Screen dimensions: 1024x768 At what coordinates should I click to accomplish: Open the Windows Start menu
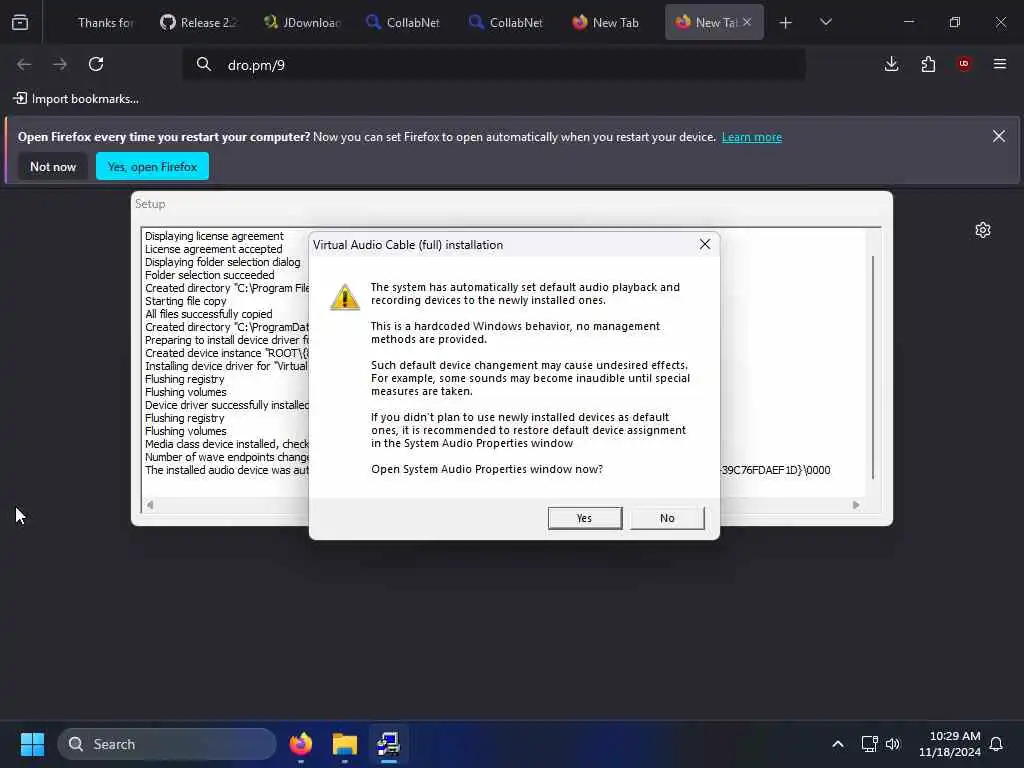tap(33, 744)
